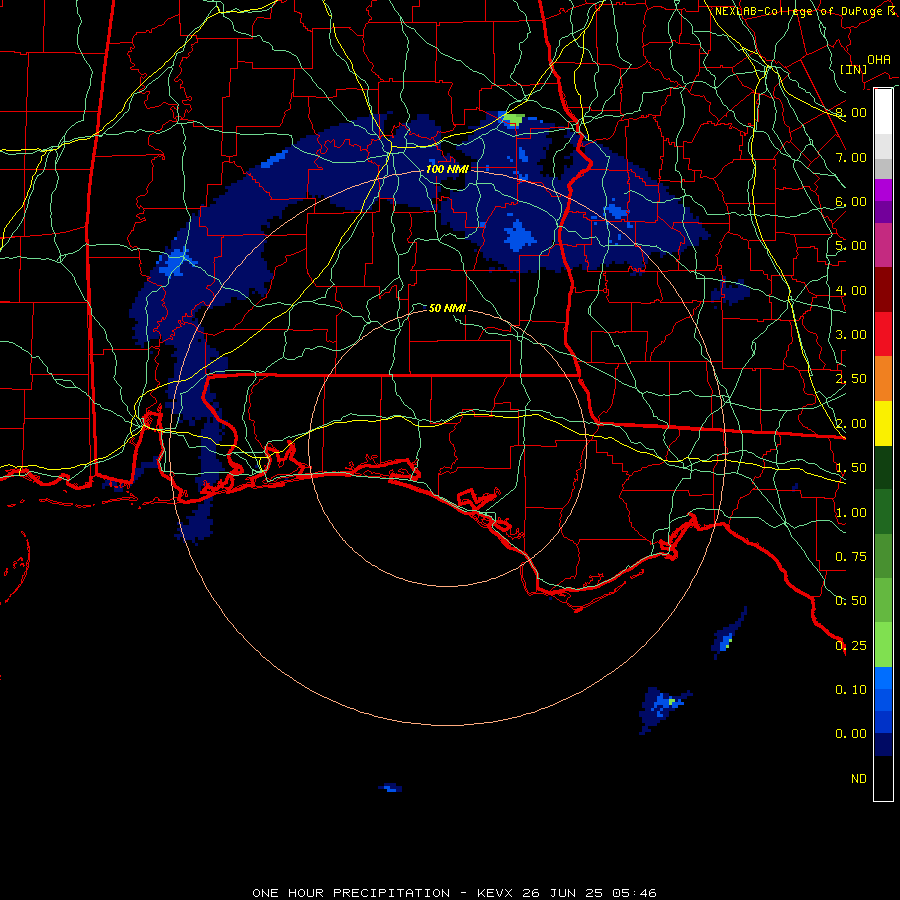The height and width of the screenshot is (900, 900).
Task: Click the 0.50 legend value
Action: [851, 601]
